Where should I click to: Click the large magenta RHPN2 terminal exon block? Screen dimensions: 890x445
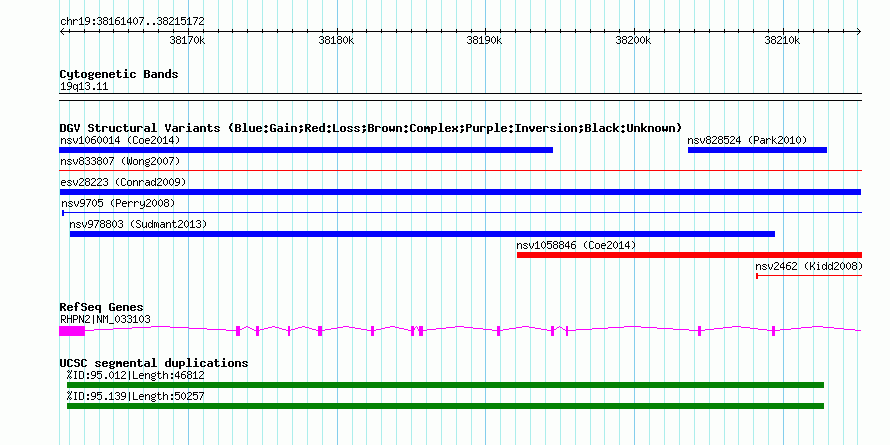[72, 331]
